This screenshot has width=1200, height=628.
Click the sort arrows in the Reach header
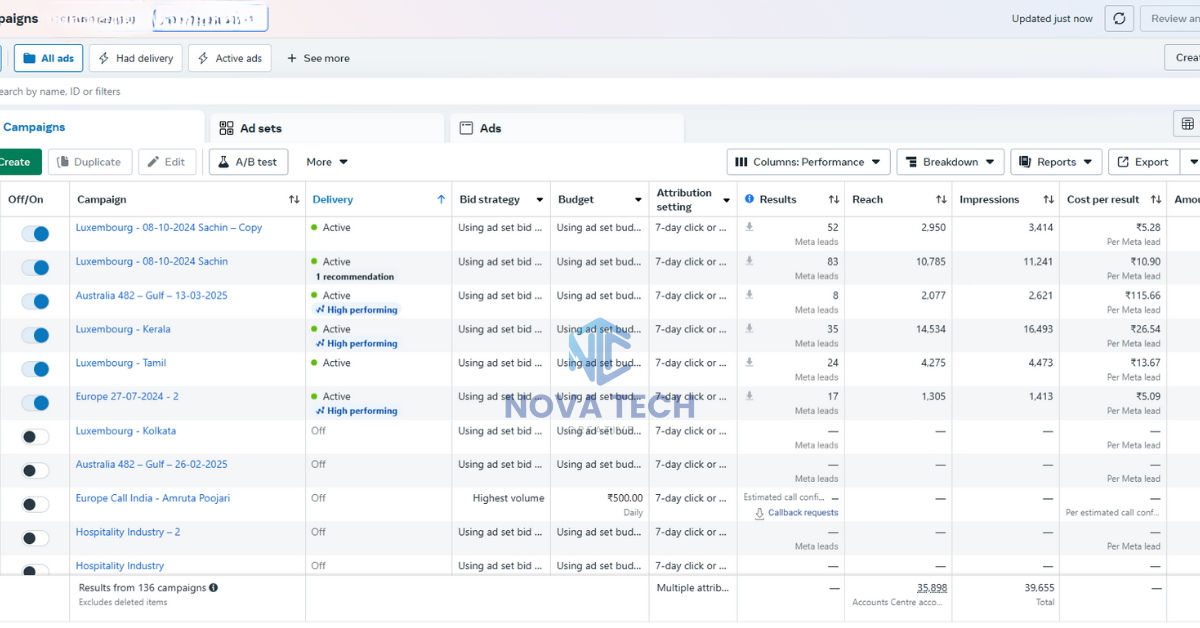point(941,200)
